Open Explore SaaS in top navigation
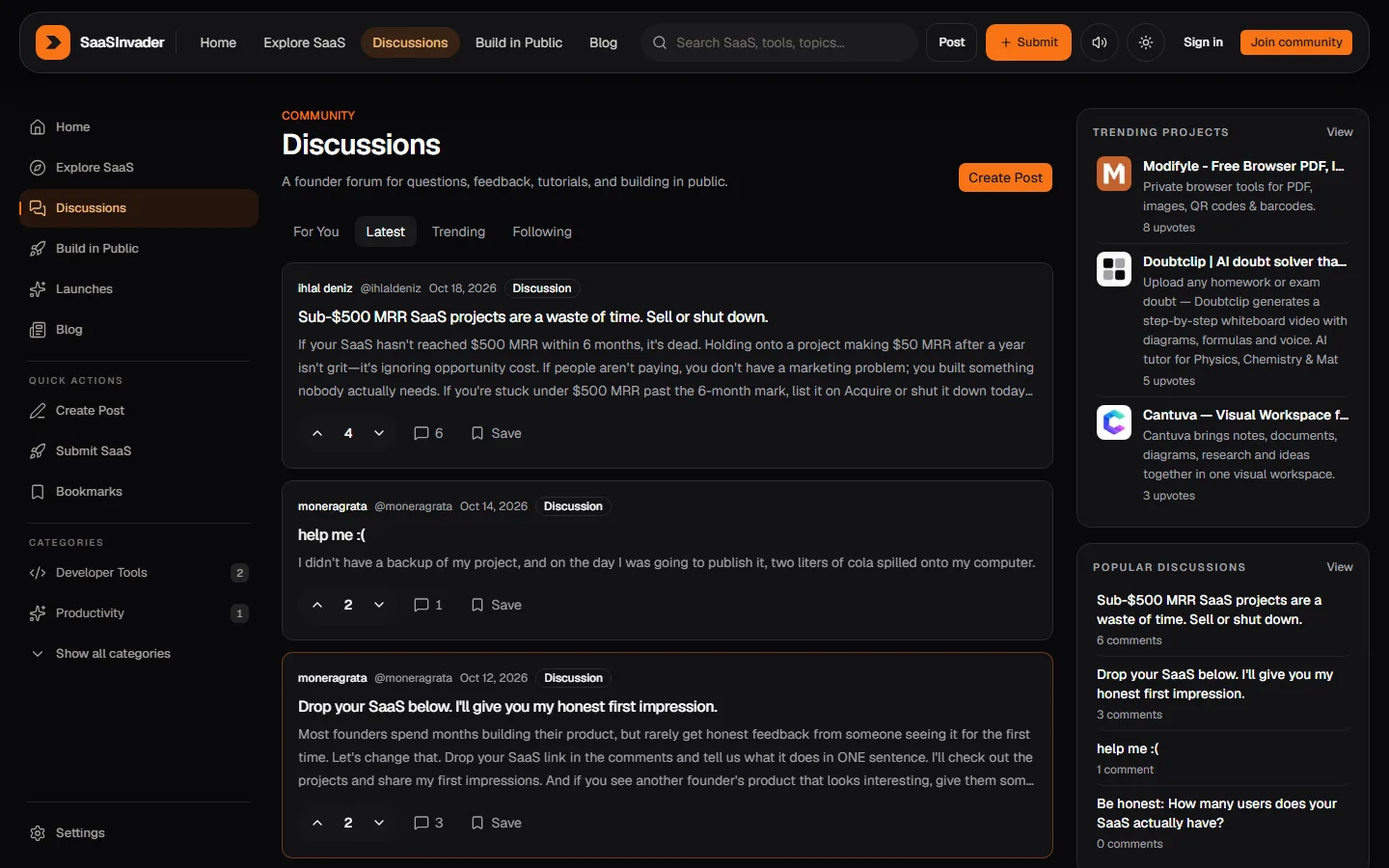The image size is (1389, 868). click(x=305, y=42)
